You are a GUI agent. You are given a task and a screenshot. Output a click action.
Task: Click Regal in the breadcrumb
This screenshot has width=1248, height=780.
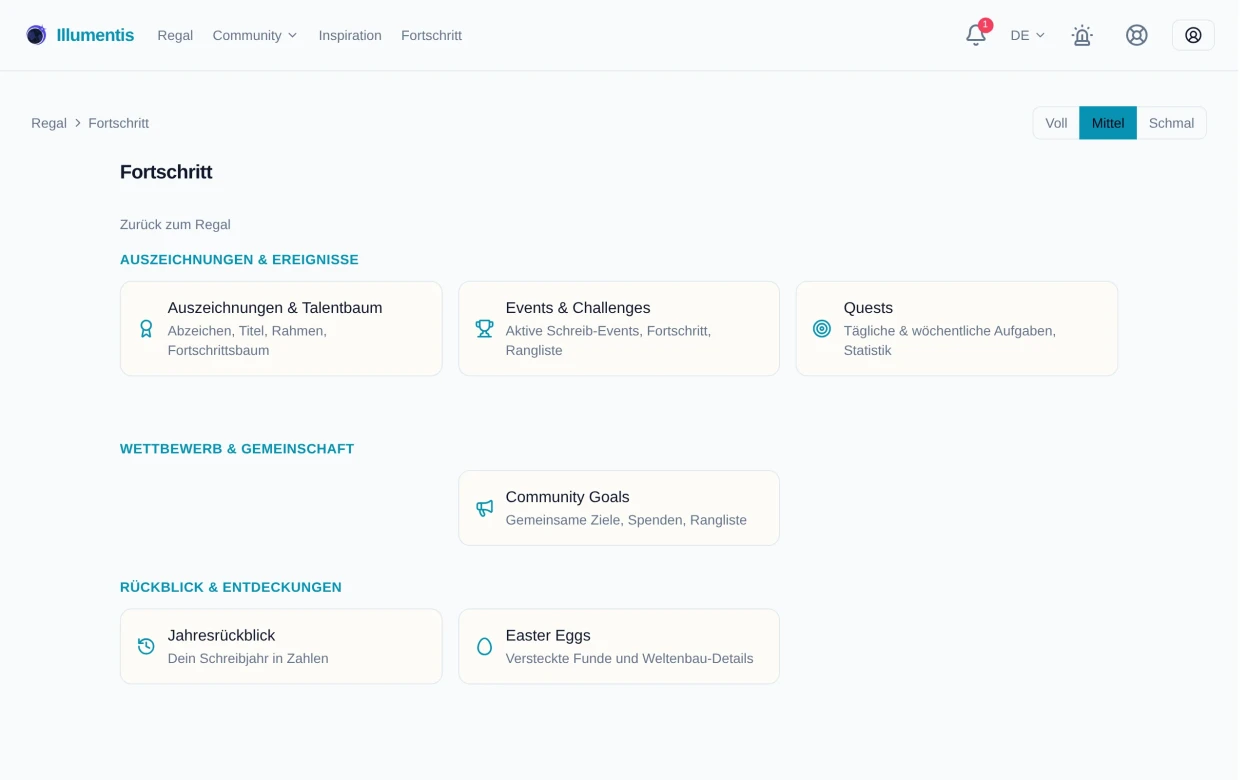49,123
